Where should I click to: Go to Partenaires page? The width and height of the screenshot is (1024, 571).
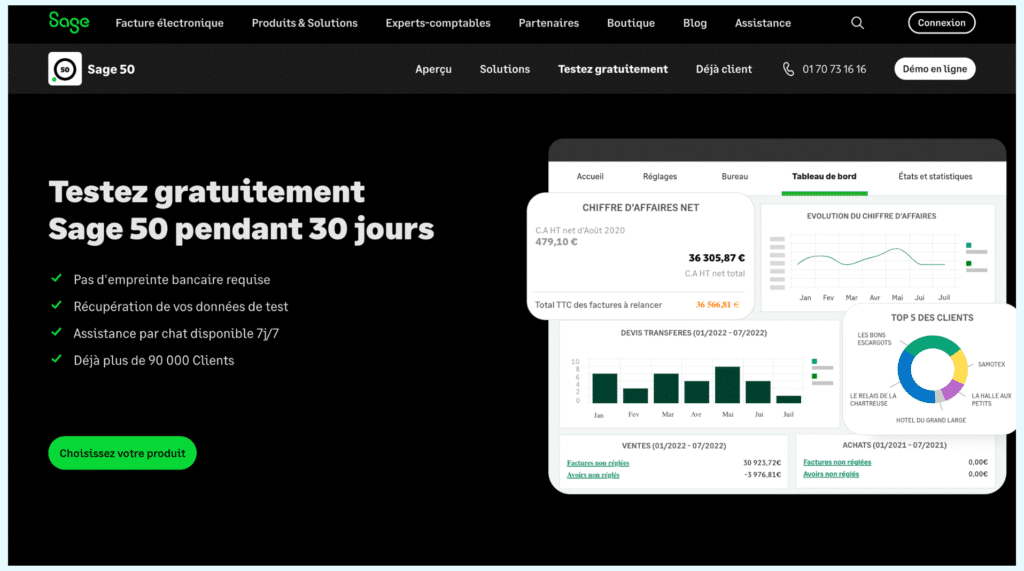tap(549, 23)
